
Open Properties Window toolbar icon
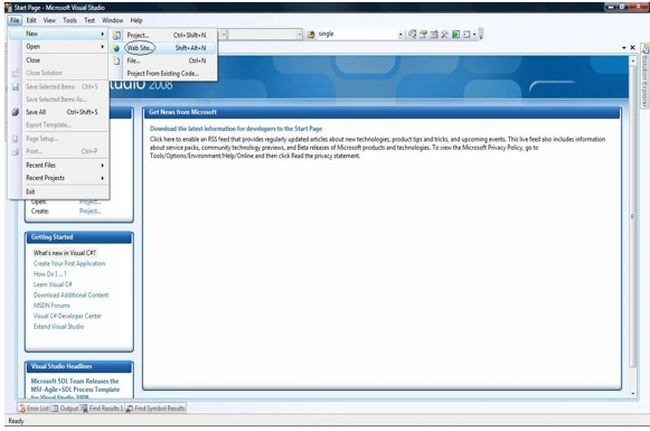(423, 34)
